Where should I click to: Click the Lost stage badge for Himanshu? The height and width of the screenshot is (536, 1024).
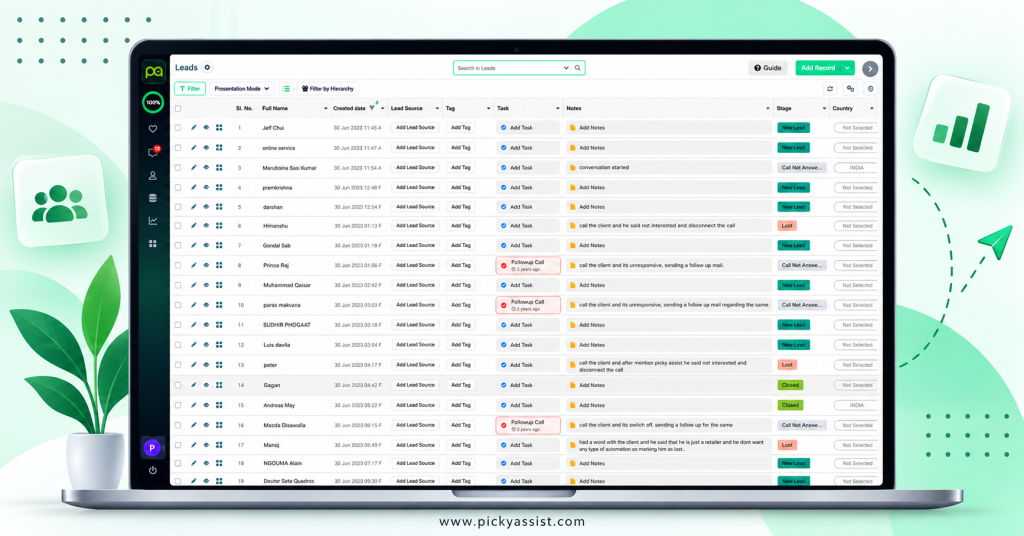(787, 226)
